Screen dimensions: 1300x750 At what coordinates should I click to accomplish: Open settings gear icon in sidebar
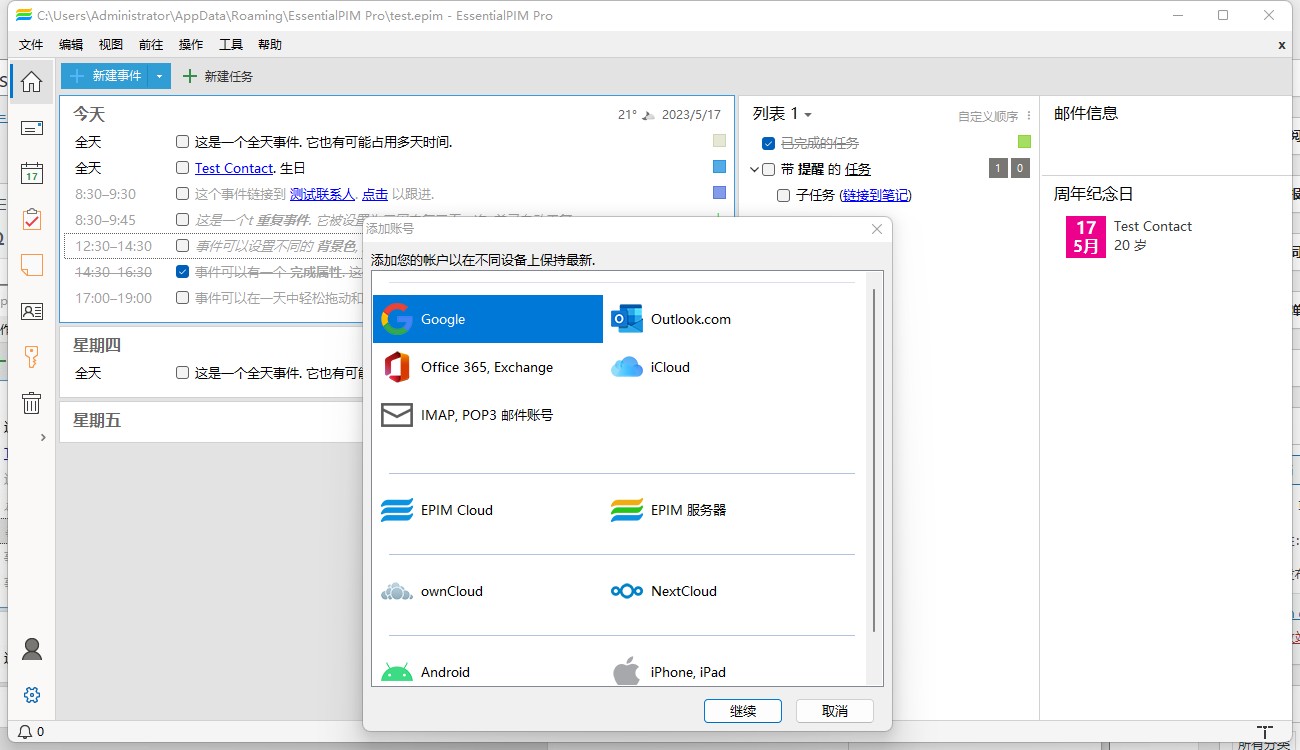pyautogui.click(x=32, y=695)
